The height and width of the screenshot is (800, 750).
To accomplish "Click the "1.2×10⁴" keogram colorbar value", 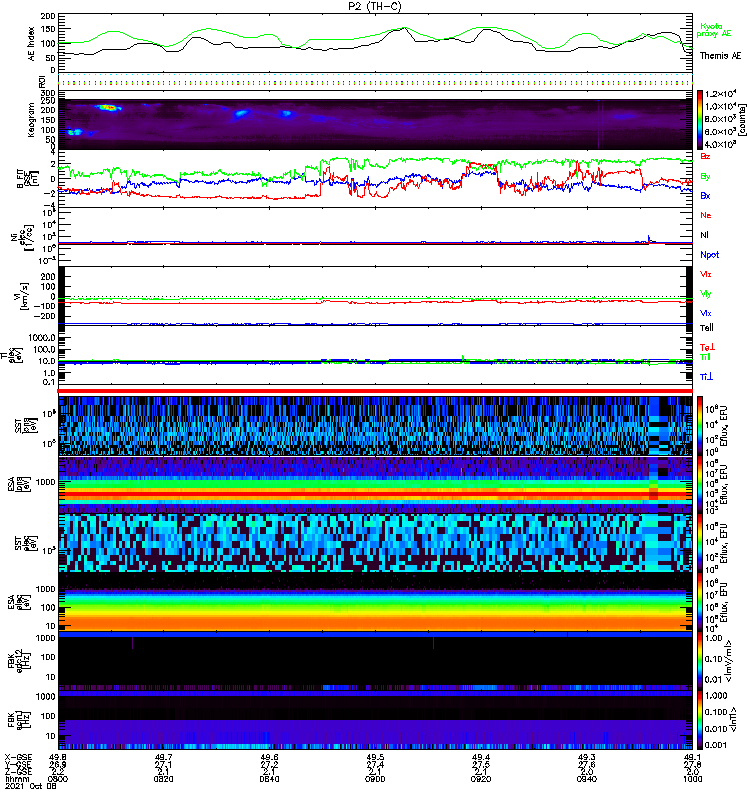I will tap(720, 94).
